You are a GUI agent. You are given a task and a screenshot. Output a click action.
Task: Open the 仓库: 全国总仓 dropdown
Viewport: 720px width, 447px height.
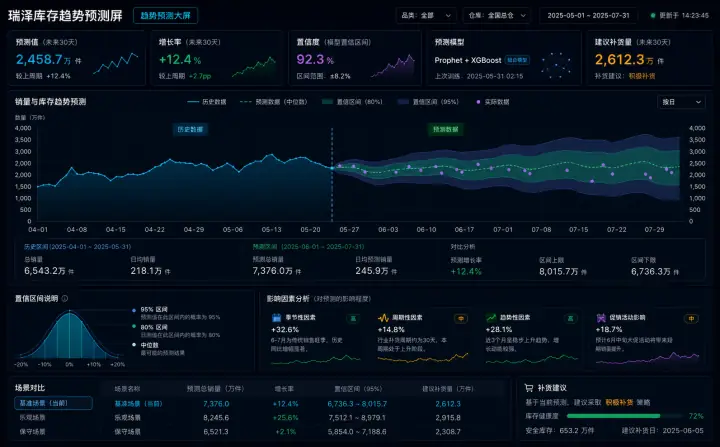[x=497, y=15]
